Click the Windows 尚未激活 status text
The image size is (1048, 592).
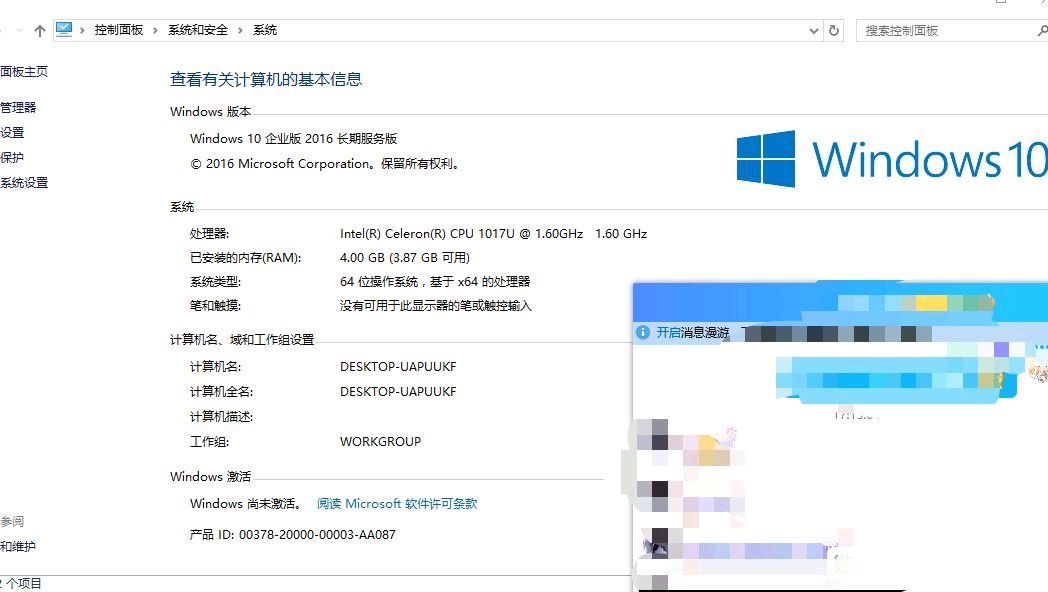246,504
